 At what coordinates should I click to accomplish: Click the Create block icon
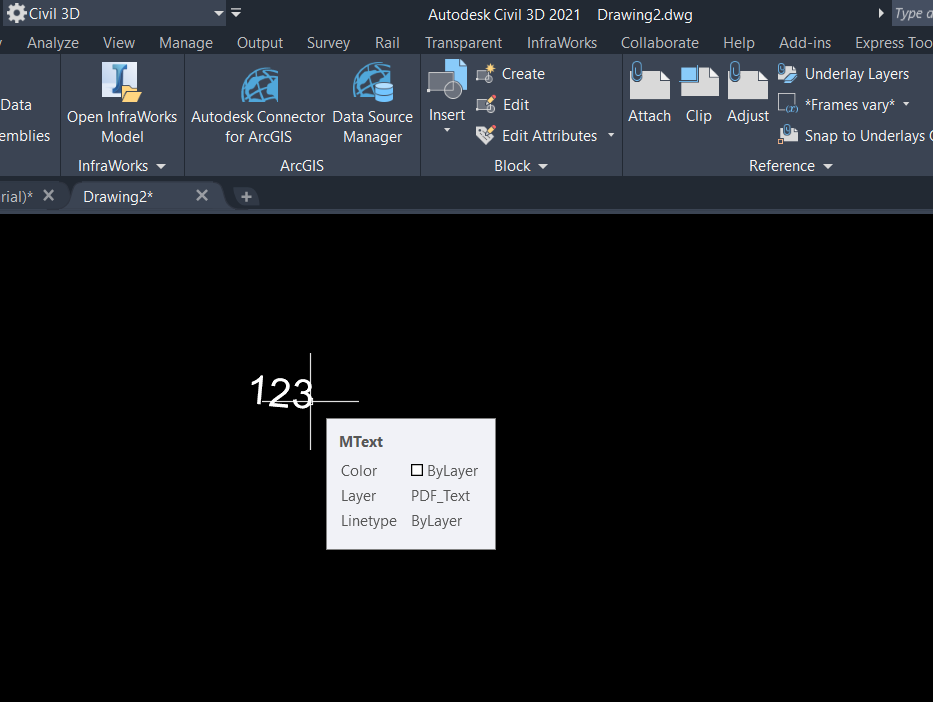[486, 74]
